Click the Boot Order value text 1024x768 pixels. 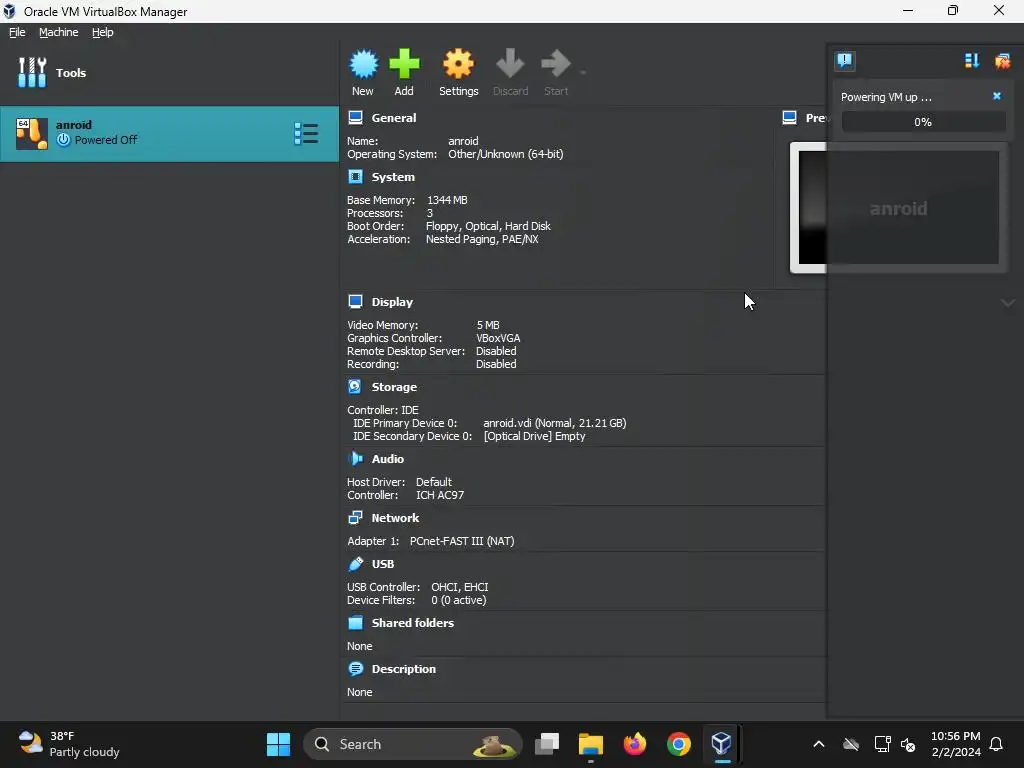(x=488, y=226)
